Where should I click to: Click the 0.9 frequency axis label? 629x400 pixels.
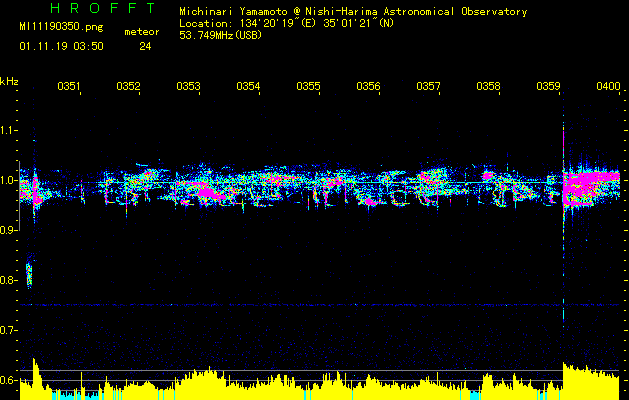pos(7,230)
